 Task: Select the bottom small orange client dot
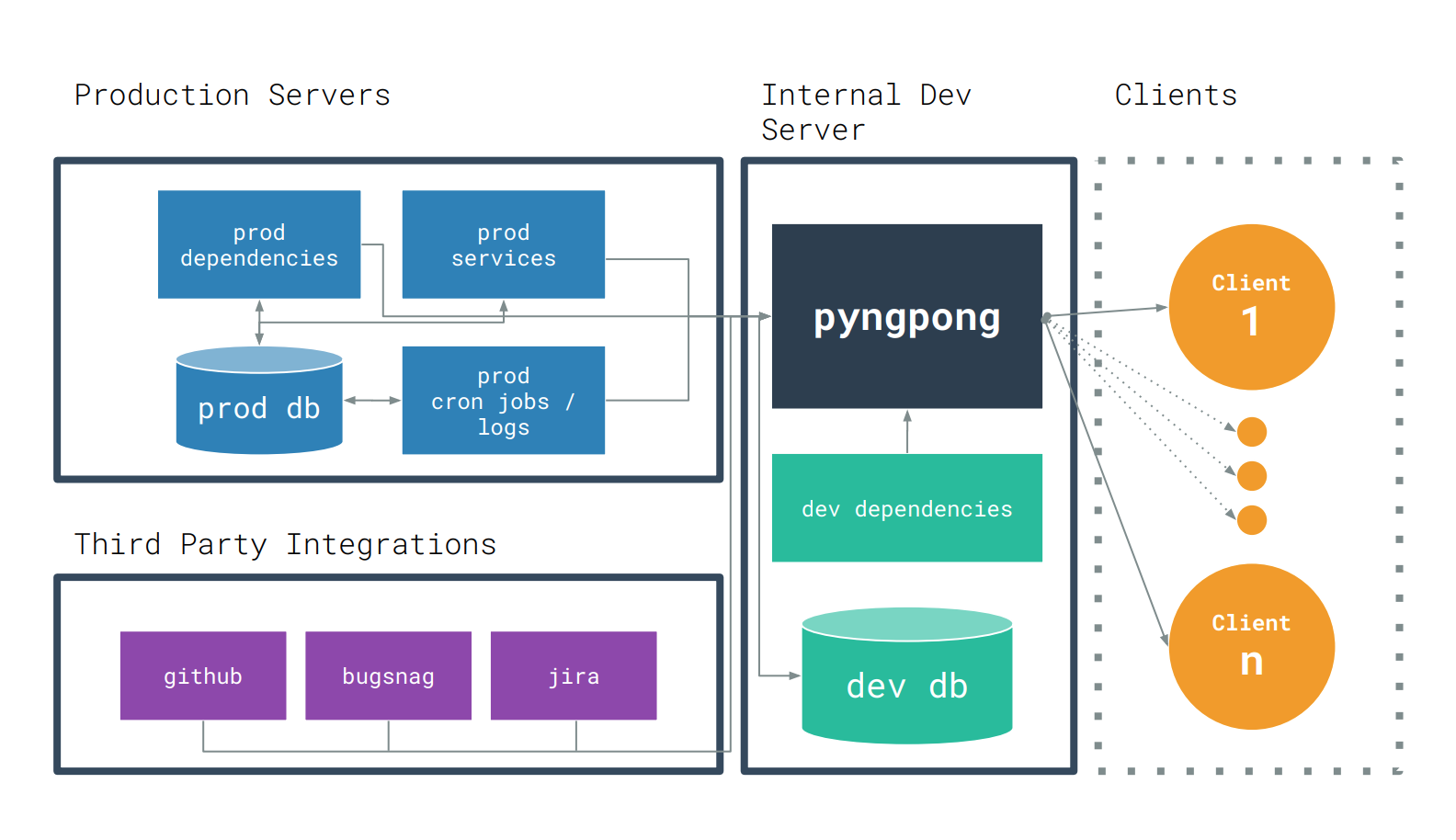(1252, 520)
